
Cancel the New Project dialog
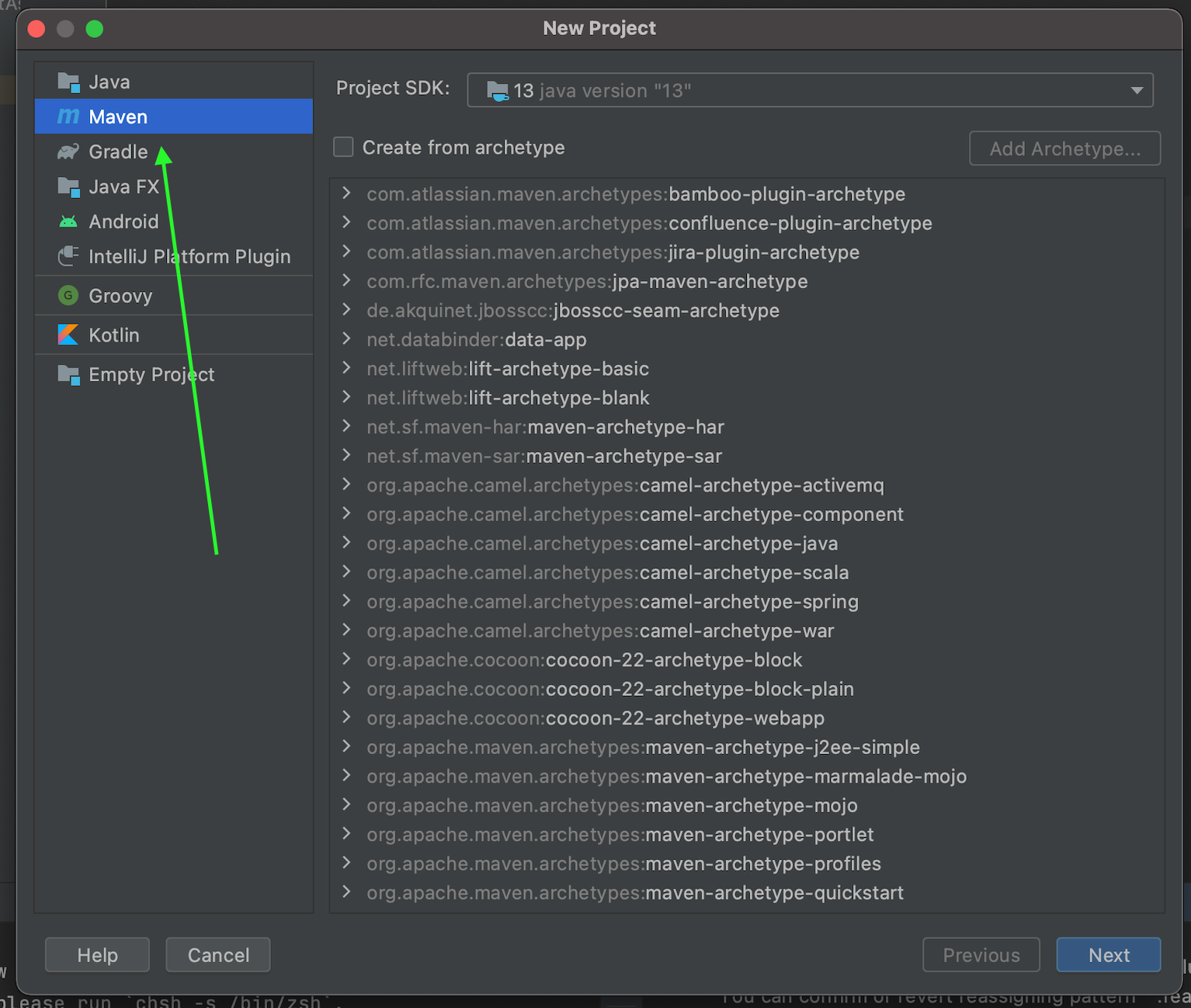tap(218, 954)
